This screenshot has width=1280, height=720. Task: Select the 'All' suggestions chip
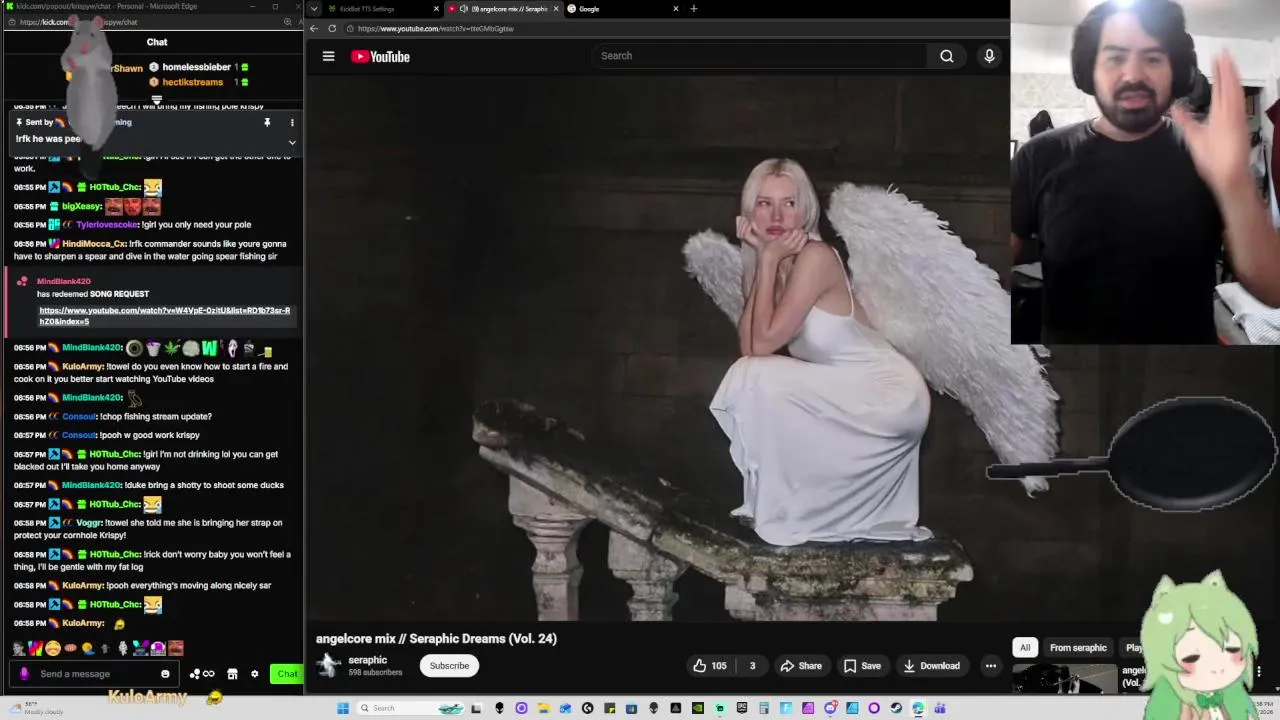point(1025,647)
